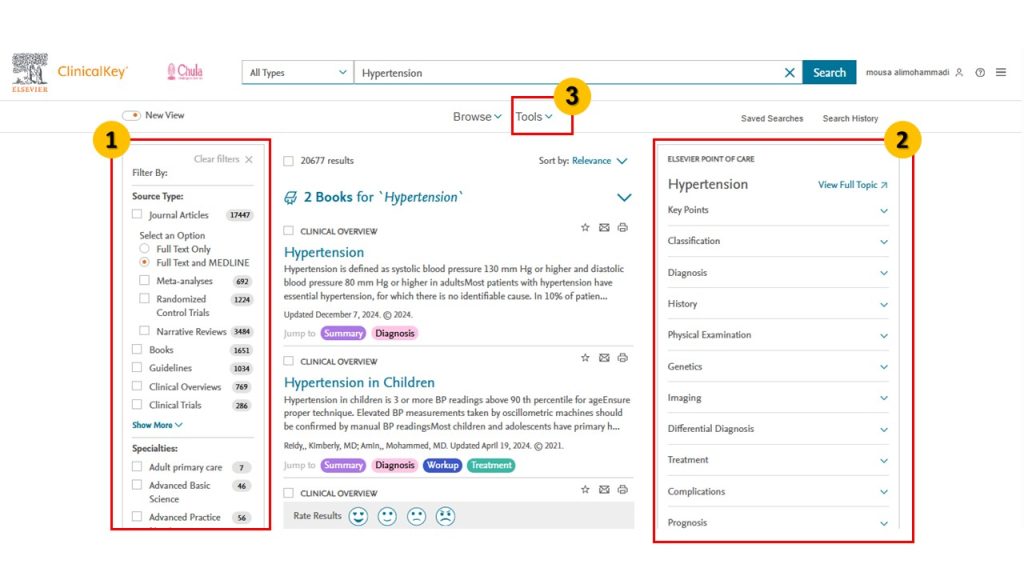1024x576 pixels.
Task: Expand the Genetics section
Action: point(778,366)
